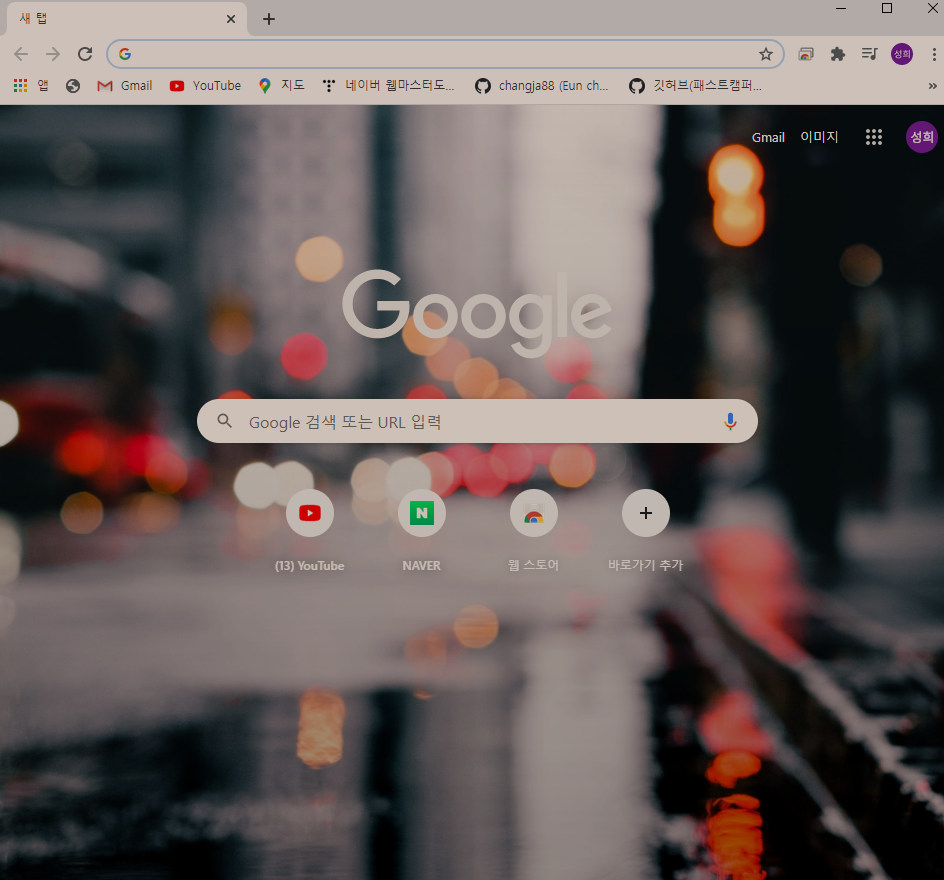
Task: Open 네이버 웹마스터도 bookmark
Action: [388, 86]
